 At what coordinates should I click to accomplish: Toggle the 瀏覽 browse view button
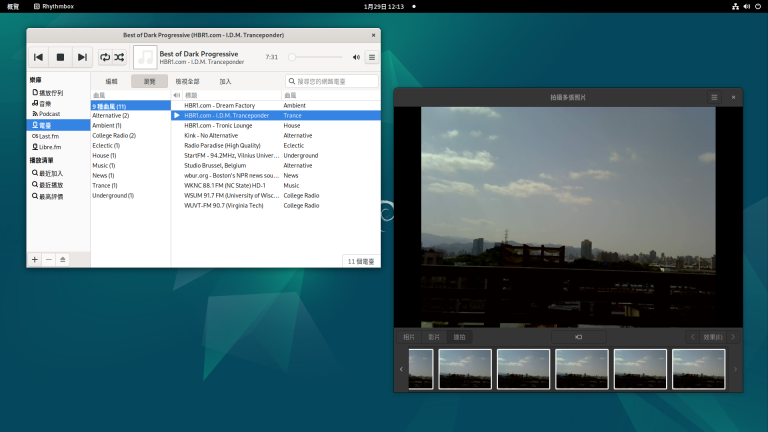coord(149,81)
